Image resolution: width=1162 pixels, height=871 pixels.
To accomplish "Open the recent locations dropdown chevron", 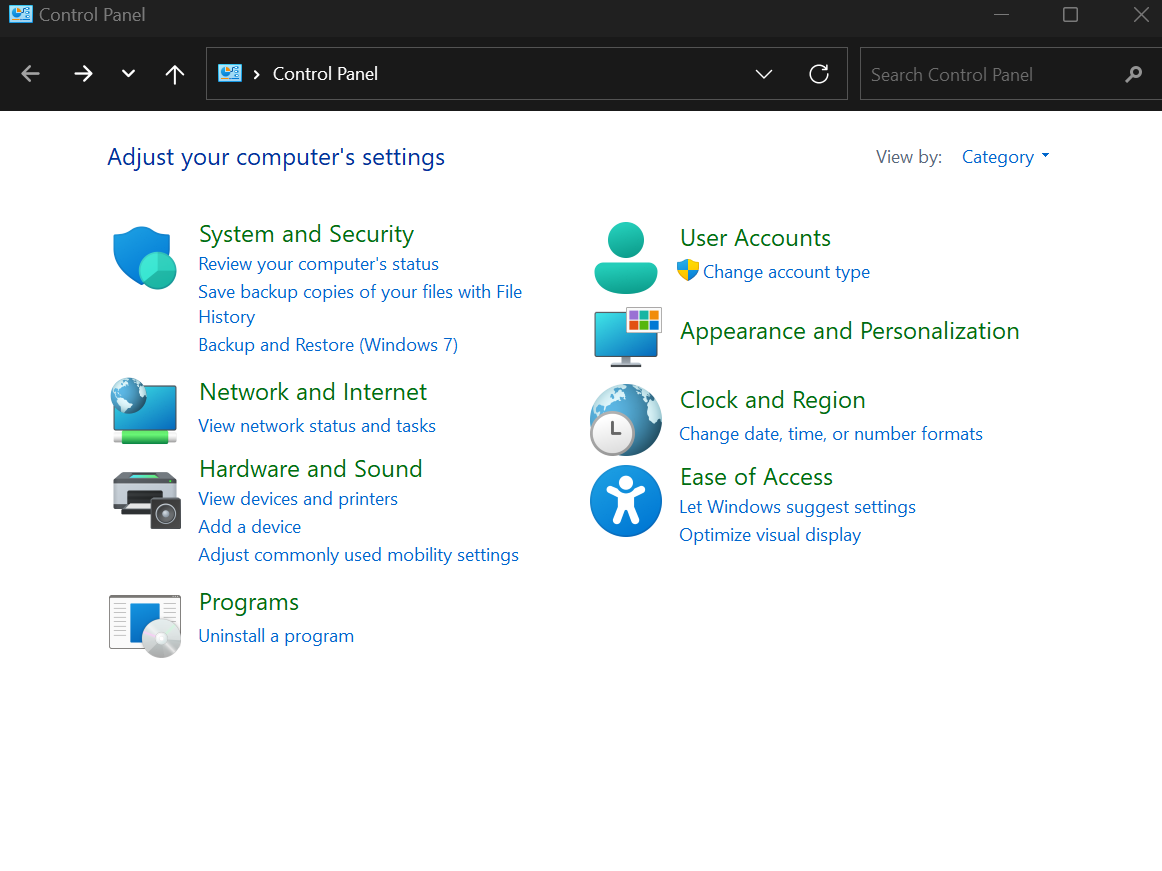I will click(x=128, y=74).
